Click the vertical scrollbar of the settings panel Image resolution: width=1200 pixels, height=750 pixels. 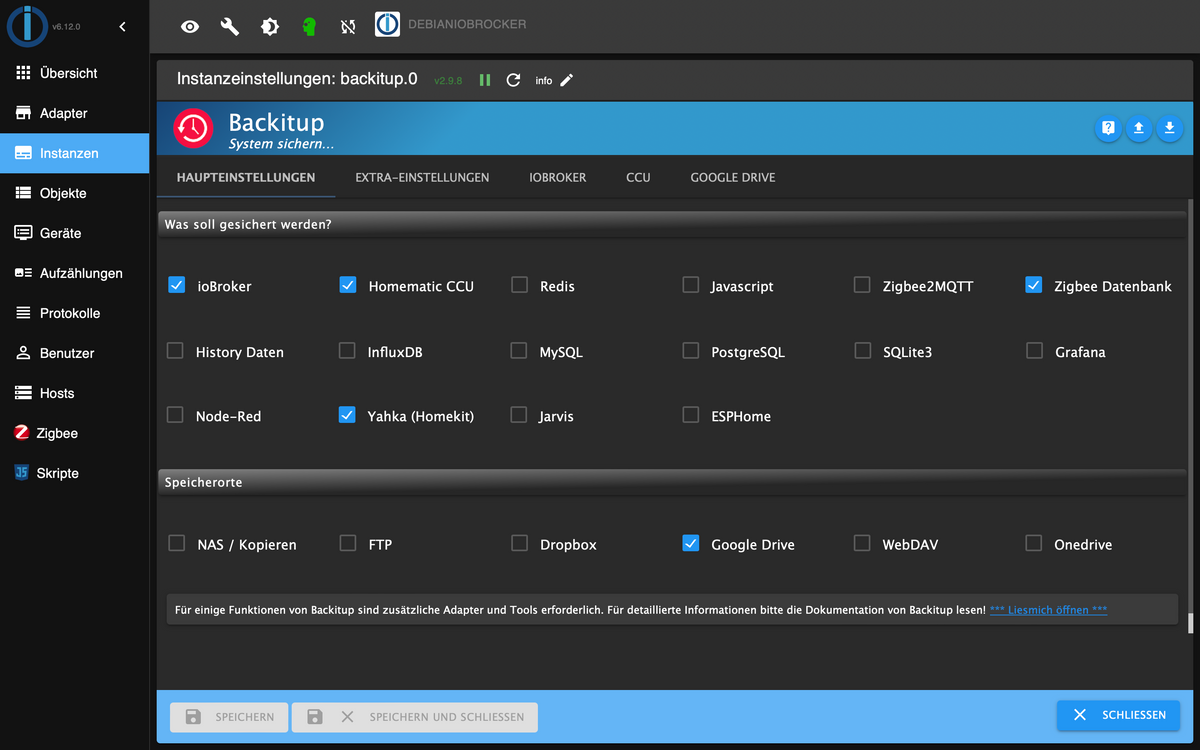(1190, 416)
